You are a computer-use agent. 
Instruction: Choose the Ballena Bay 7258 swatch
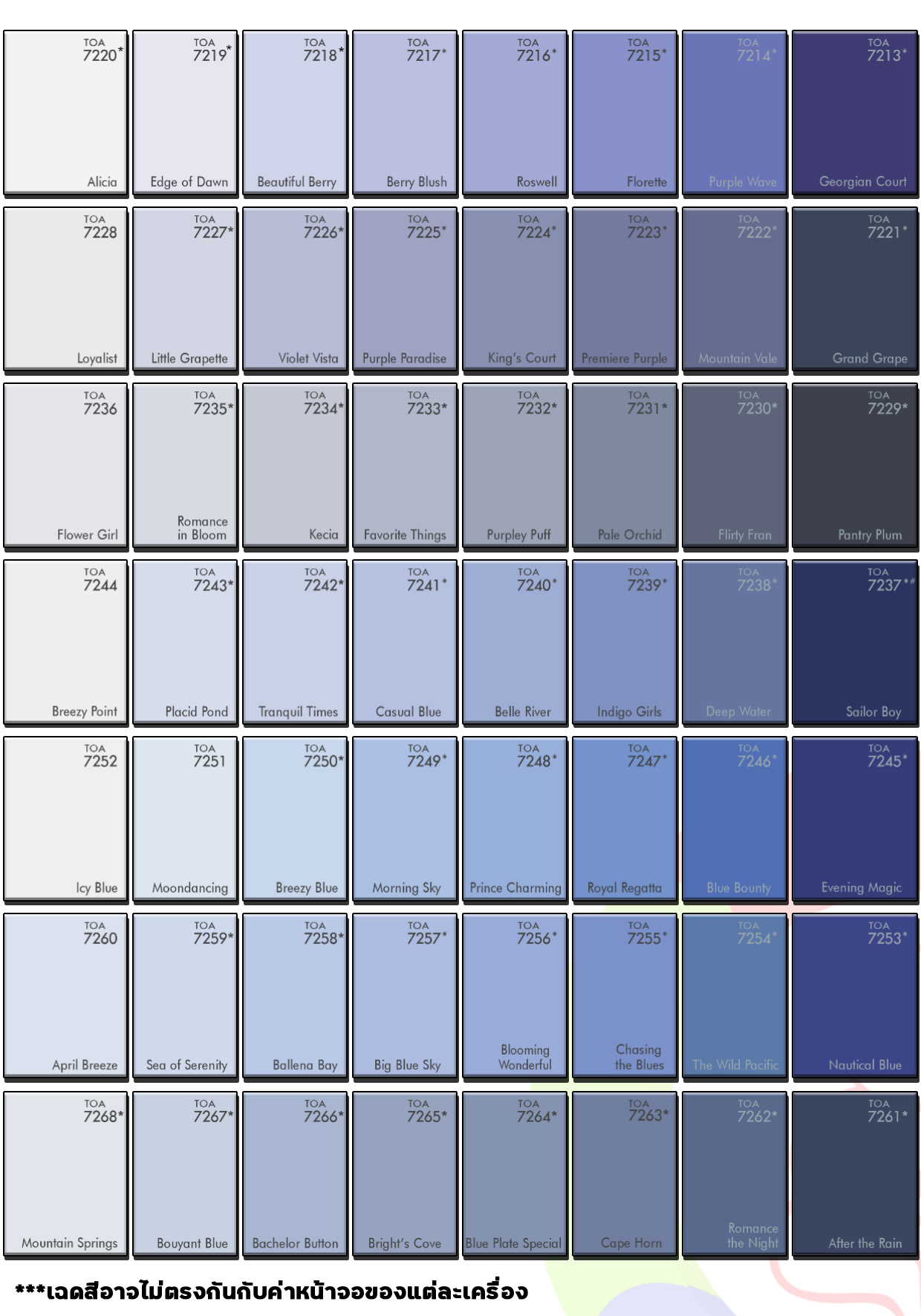(295, 996)
